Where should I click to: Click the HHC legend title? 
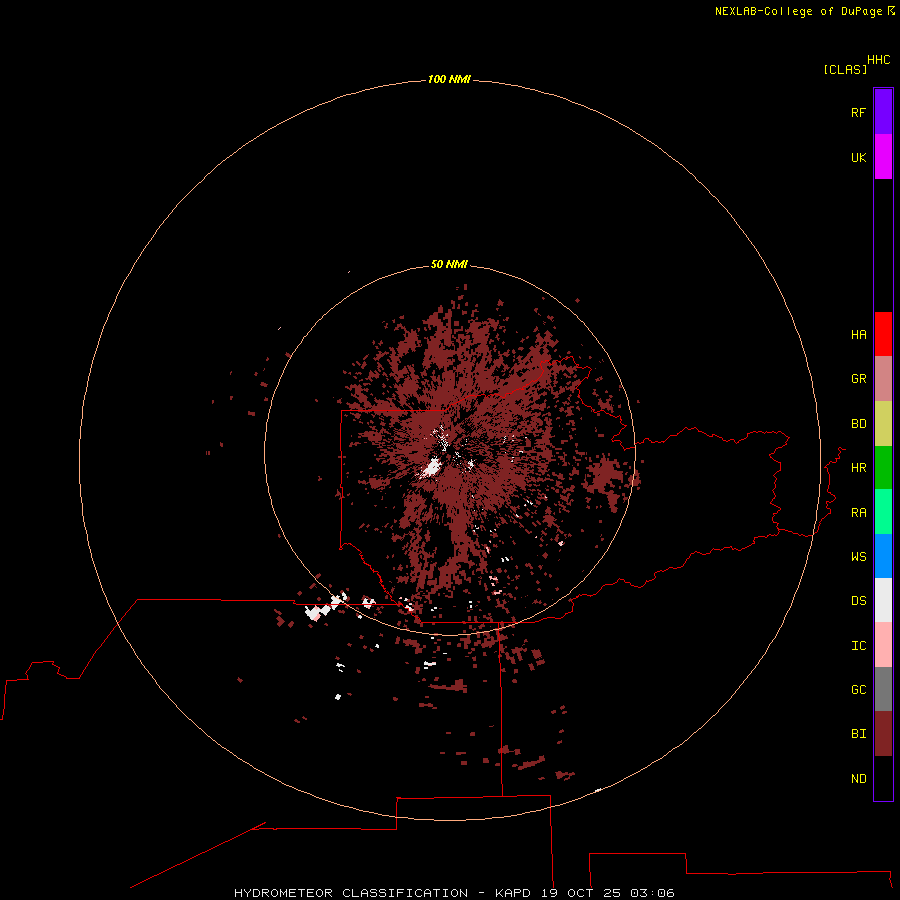[879, 60]
